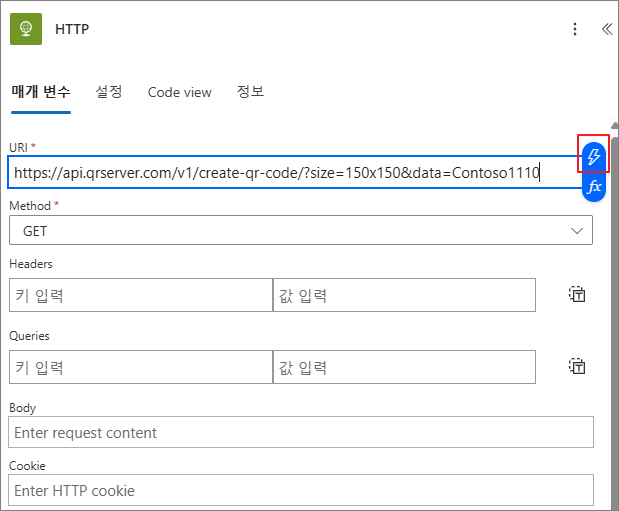
Task: Focus the Headers key input field
Action: [x=141, y=295]
